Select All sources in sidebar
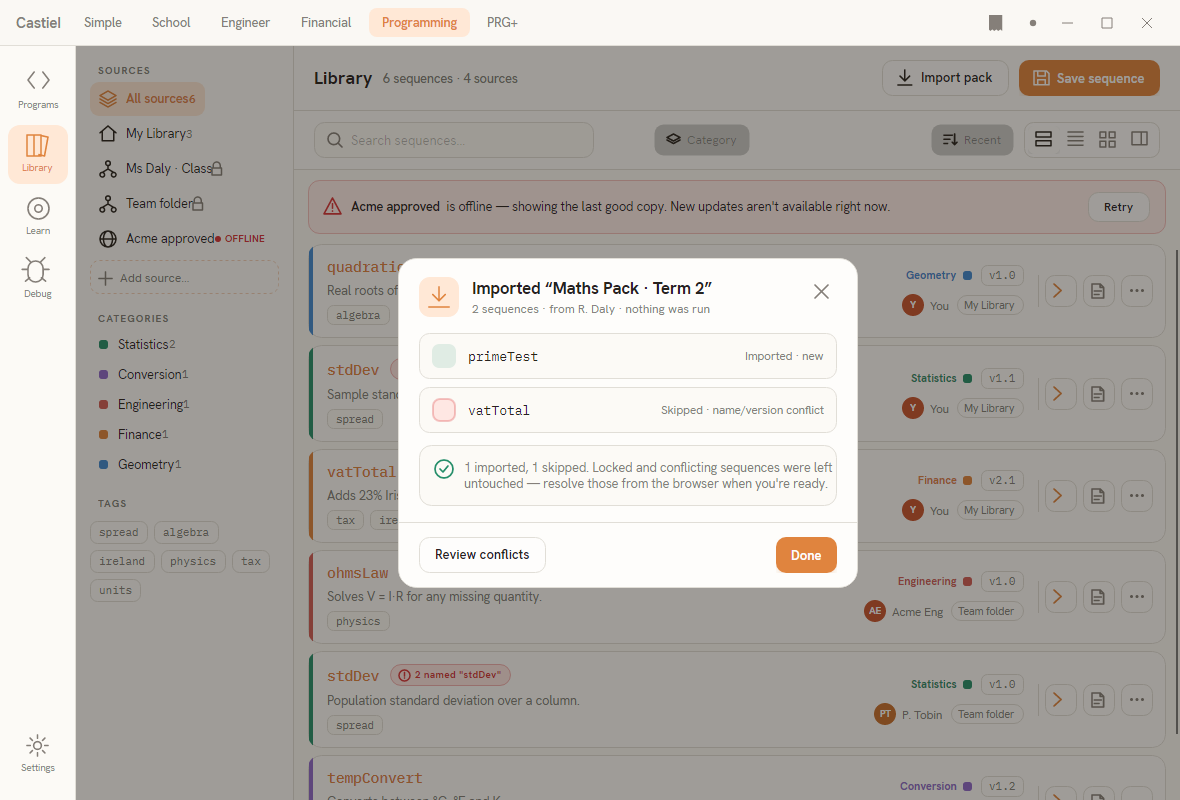 click(148, 99)
